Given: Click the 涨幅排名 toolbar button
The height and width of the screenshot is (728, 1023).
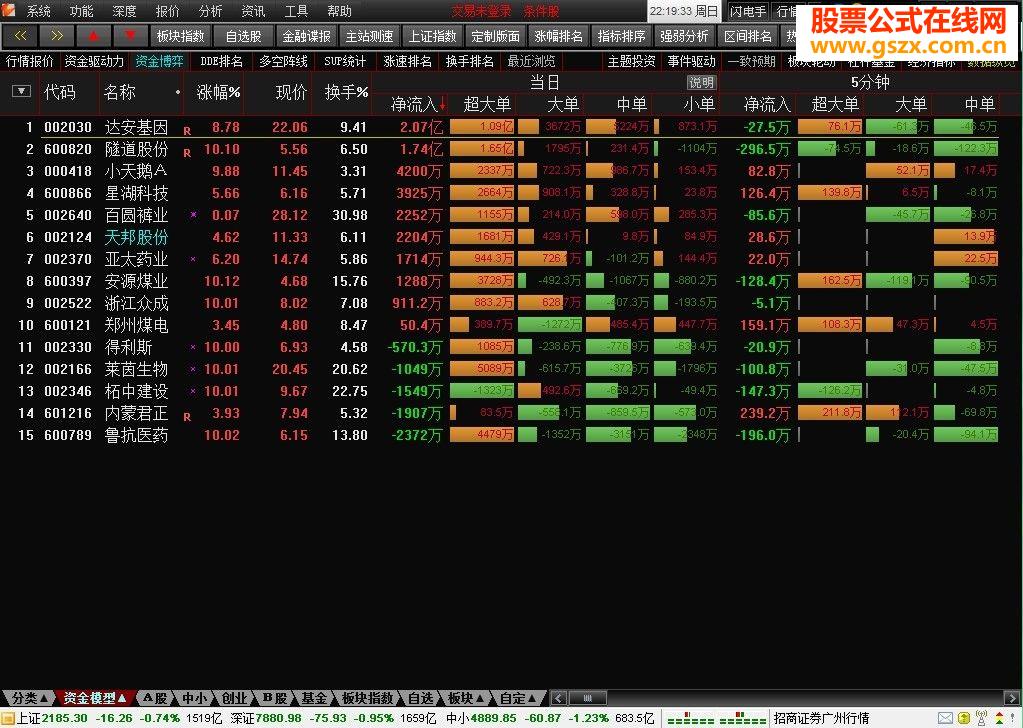Looking at the screenshot, I should (558, 36).
